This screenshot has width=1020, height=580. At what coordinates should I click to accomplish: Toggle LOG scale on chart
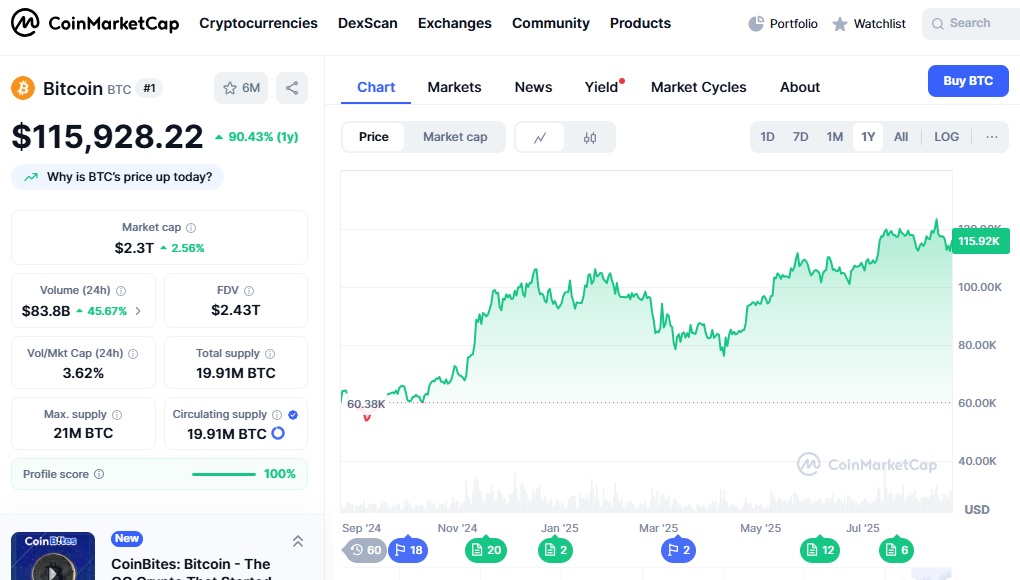946,137
